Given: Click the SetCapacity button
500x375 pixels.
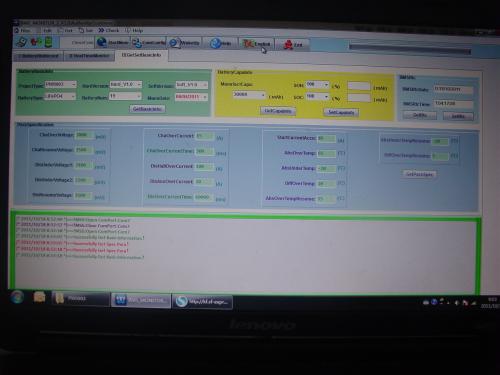Looking at the screenshot, I should [341, 112].
